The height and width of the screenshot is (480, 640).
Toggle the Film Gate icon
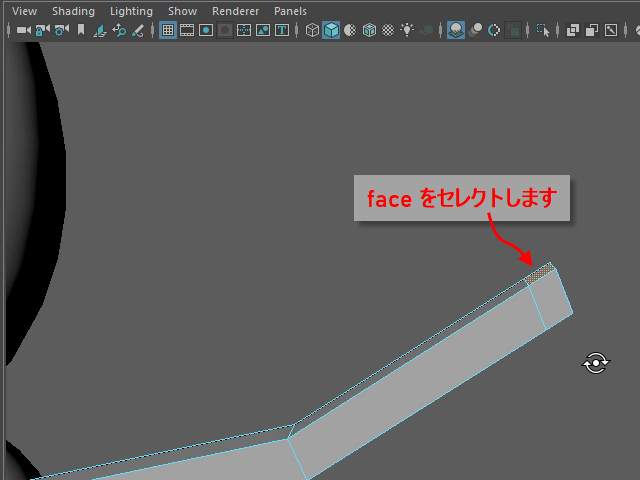tap(187, 30)
